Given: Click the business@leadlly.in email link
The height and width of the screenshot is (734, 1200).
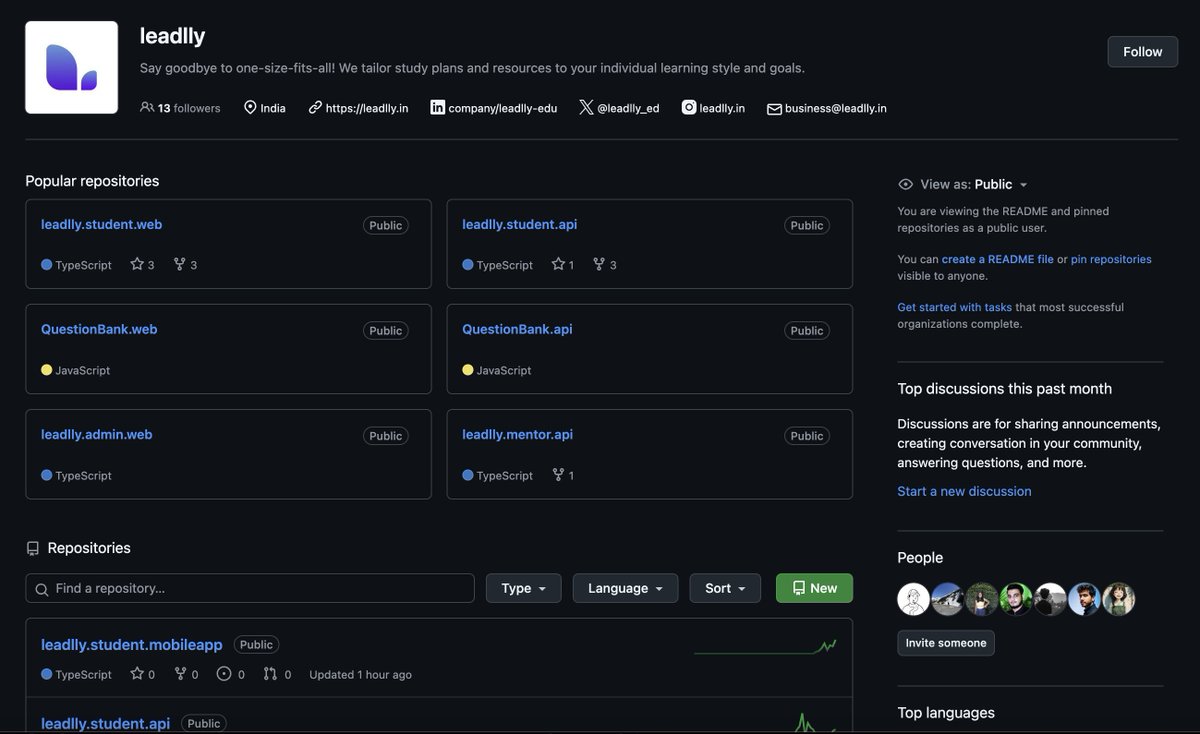Looking at the screenshot, I should [x=836, y=108].
